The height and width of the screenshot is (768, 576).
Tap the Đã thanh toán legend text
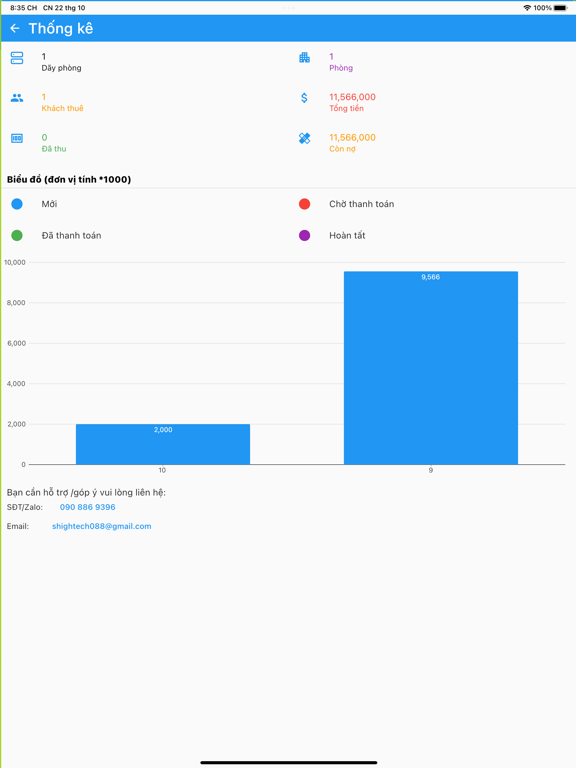click(x=72, y=236)
